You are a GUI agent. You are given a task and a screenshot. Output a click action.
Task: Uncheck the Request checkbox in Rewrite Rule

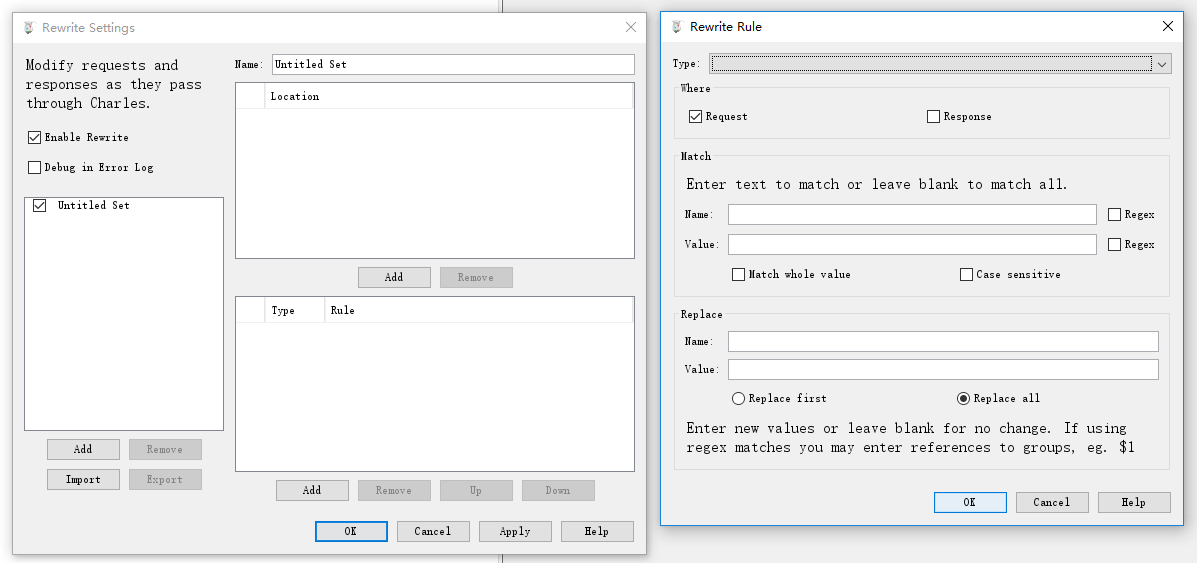(x=695, y=117)
